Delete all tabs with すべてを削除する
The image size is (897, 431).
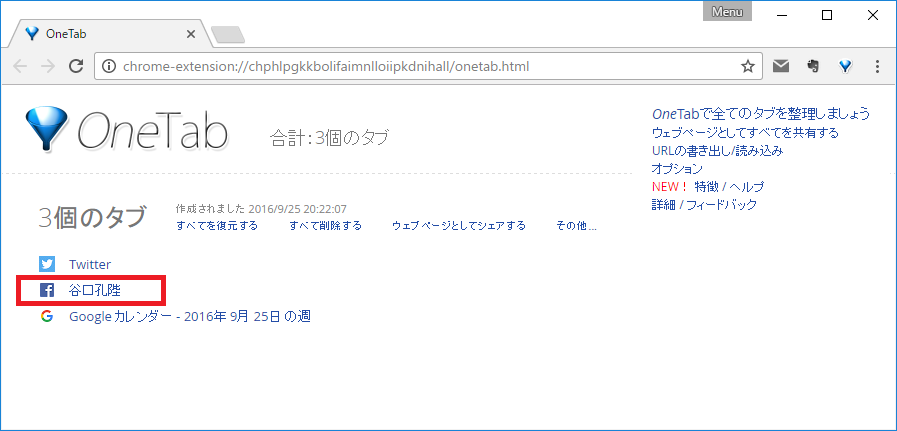[325, 225]
